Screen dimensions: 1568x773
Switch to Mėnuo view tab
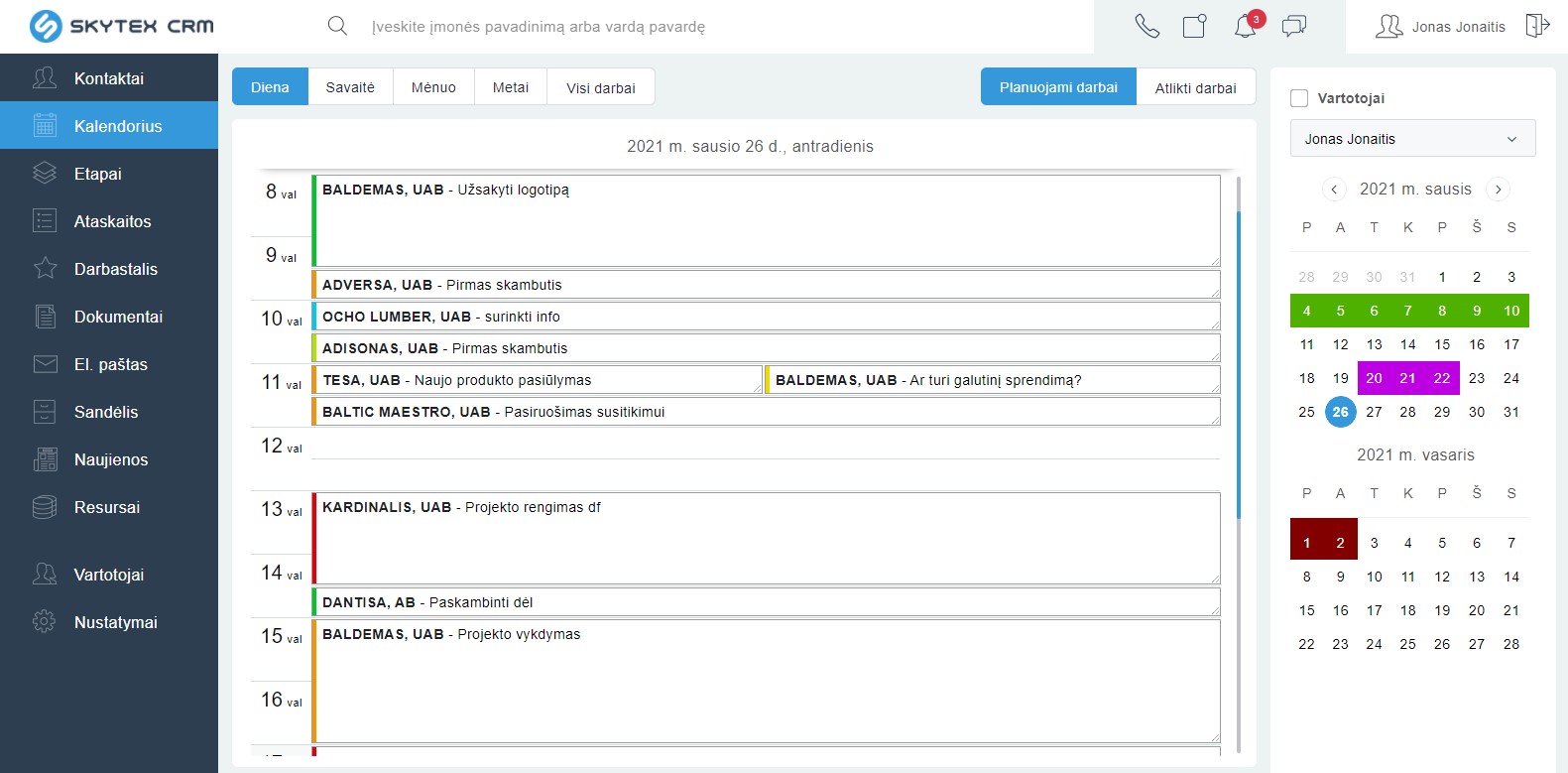tap(433, 87)
